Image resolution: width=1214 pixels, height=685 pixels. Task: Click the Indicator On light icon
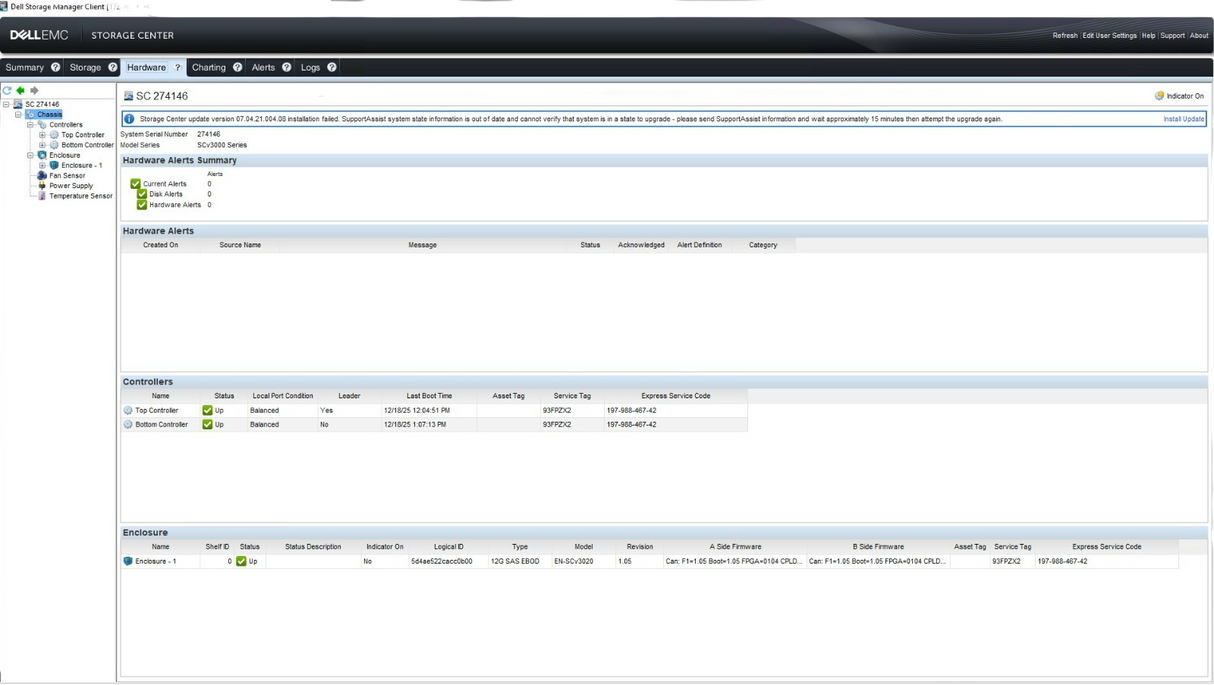tap(1159, 96)
